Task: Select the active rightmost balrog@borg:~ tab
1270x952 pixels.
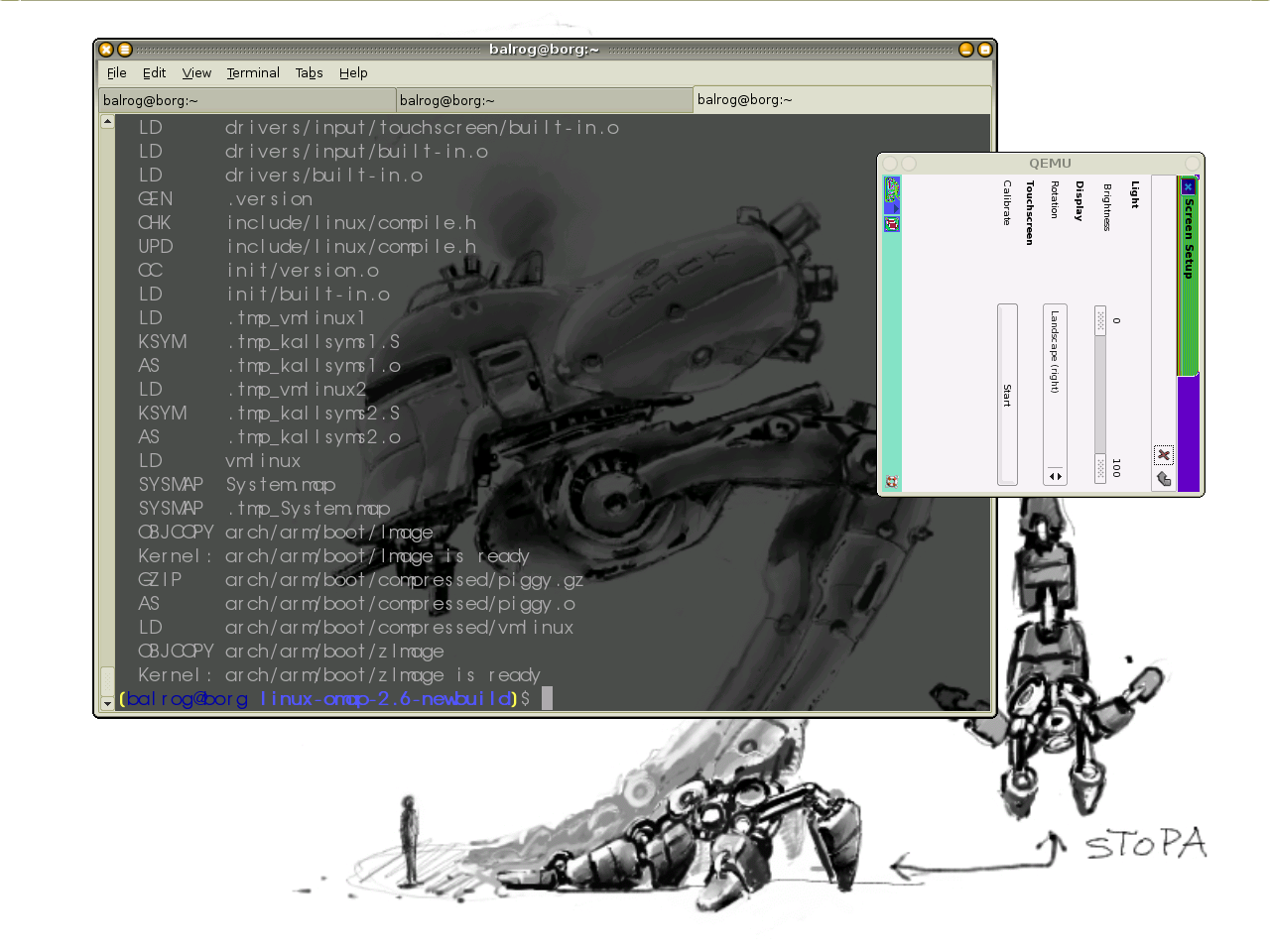Action: click(842, 99)
